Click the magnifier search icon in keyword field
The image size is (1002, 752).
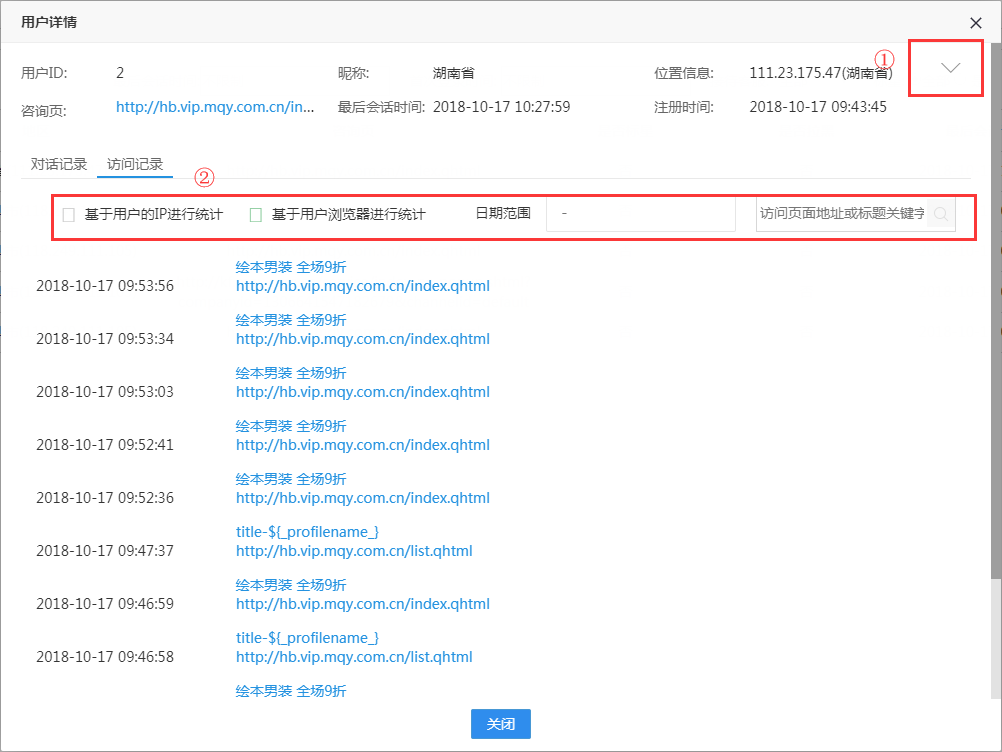[940, 214]
